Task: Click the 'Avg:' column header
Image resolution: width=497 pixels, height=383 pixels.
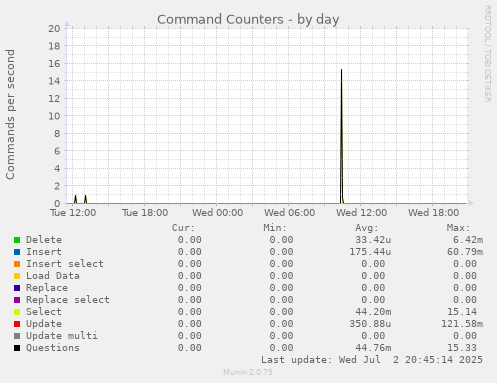Action: click(367, 228)
